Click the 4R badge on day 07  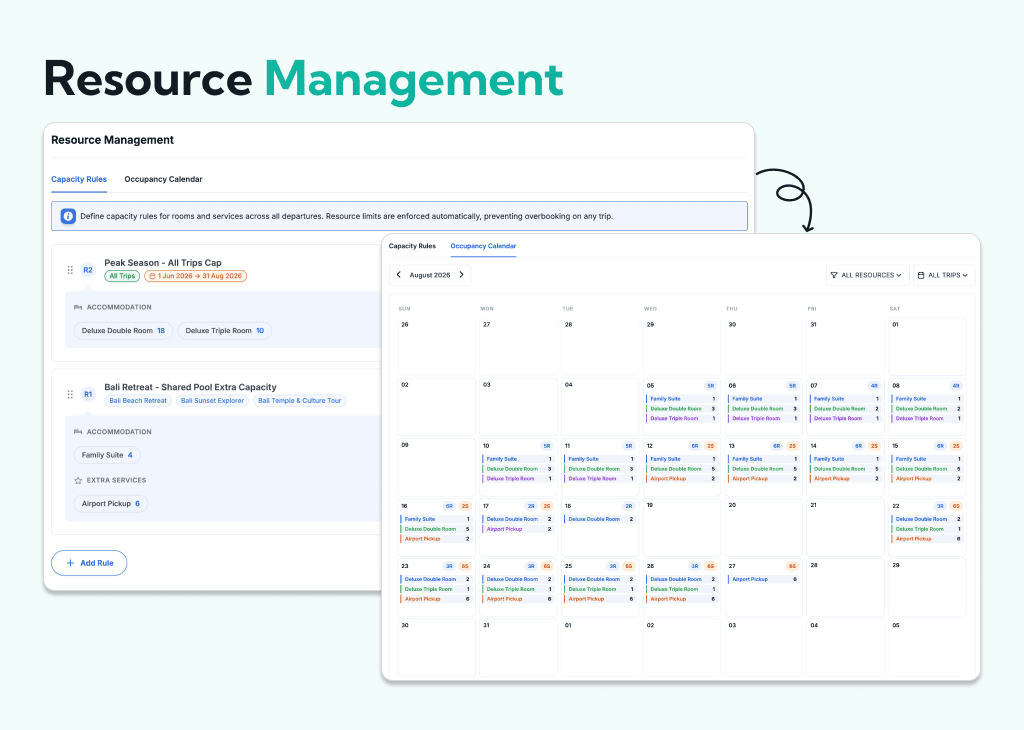(874, 386)
